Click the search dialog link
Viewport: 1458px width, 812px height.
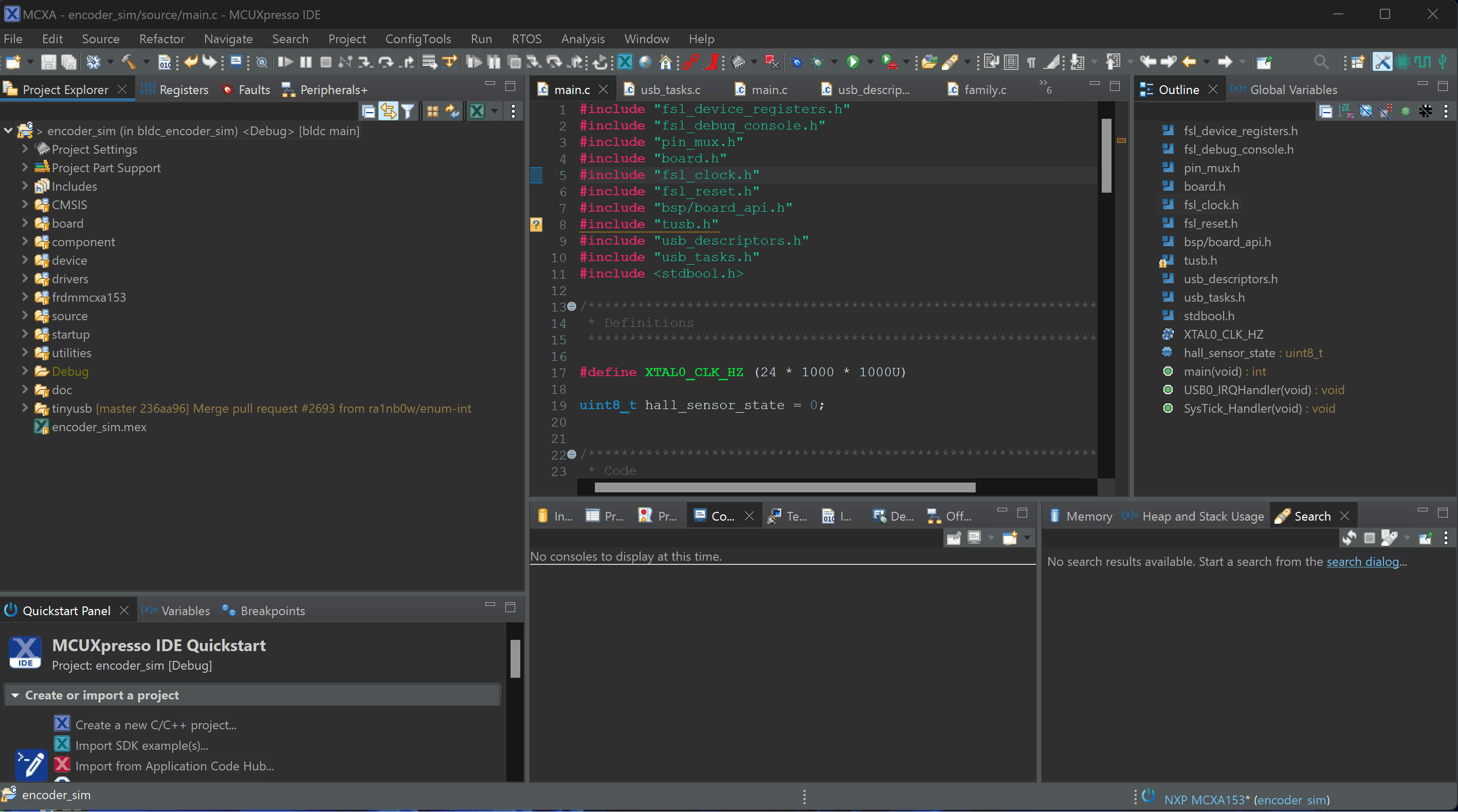[x=1362, y=562]
